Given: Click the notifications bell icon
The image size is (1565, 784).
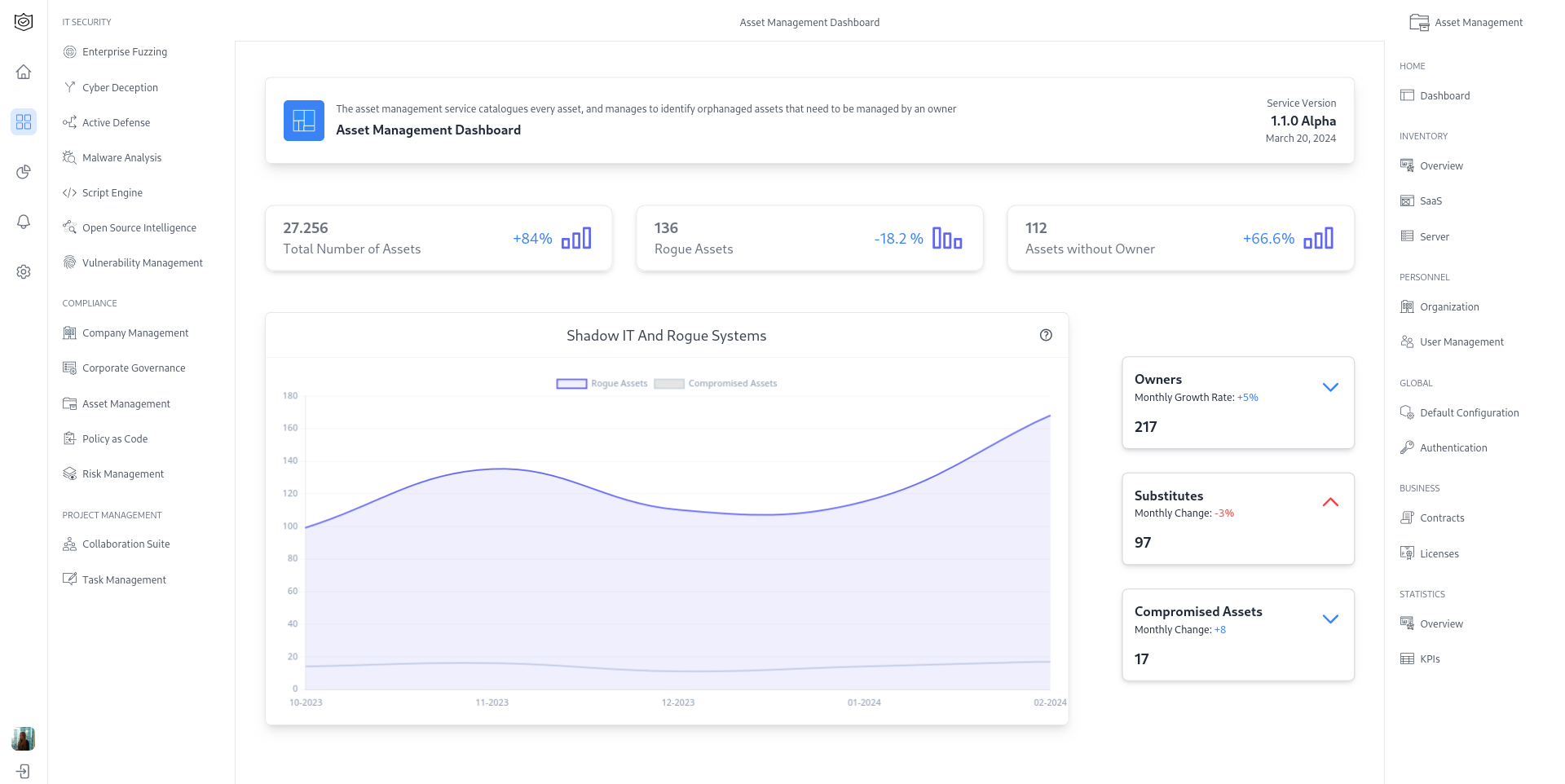Looking at the screenshot, I should 24,222.
